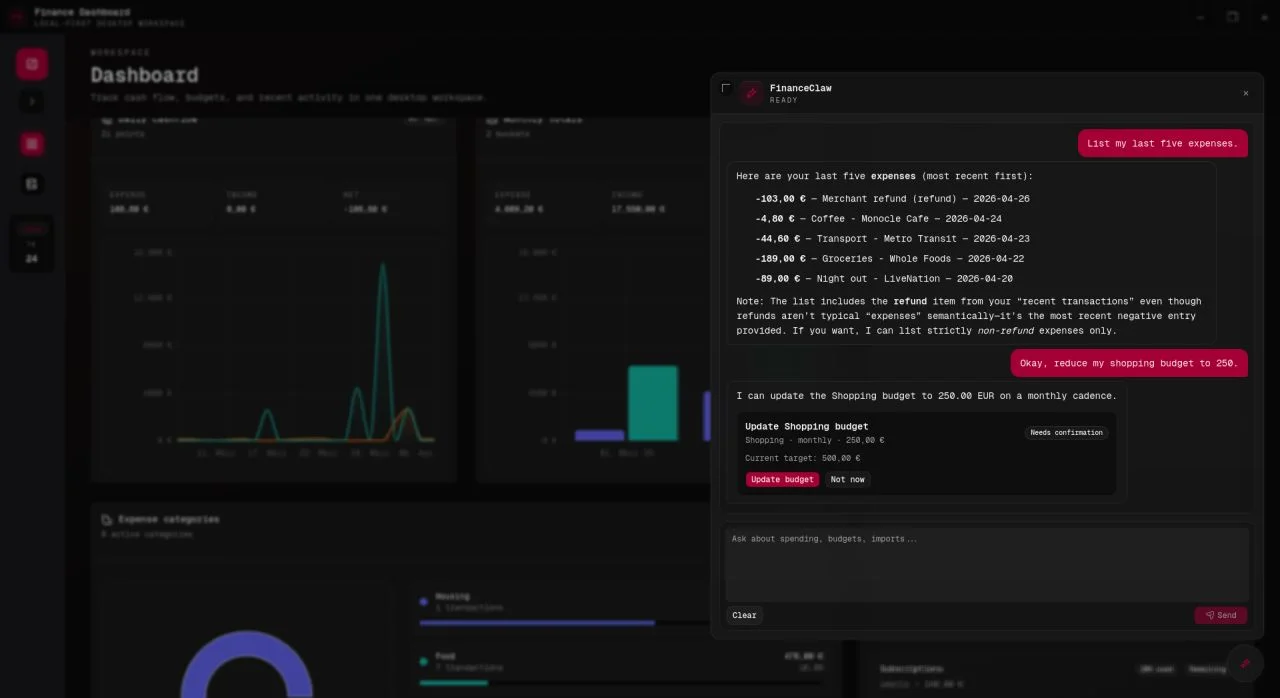Dismiss the proposal with Not now
Image resolution: width=1280 pixels, height=698 pixels.
(847, 480)
